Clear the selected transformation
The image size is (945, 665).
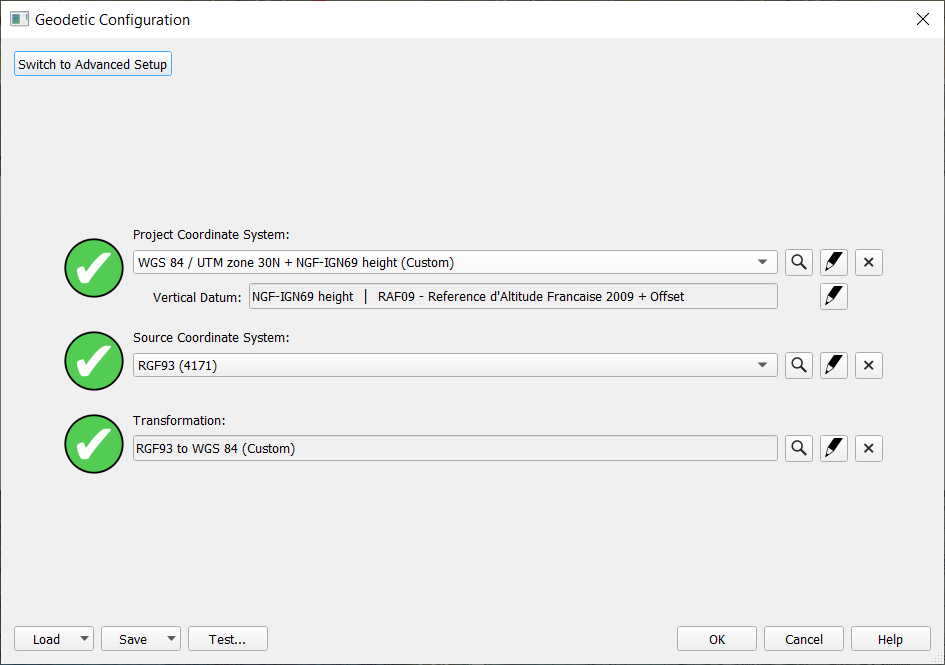tap(868, 449)
